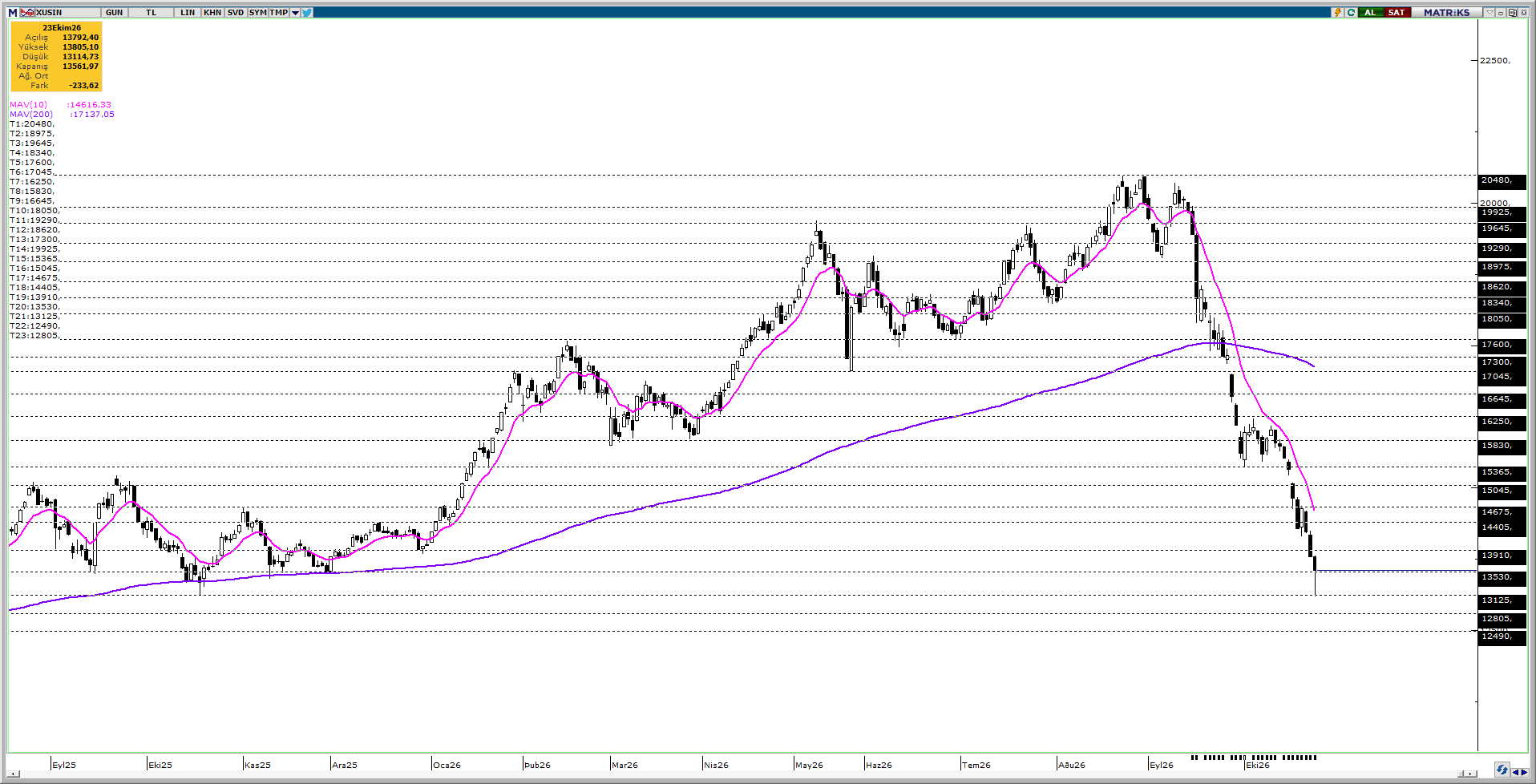Viewport: 1536px width, 784px height.
Task: Click the detach window icon
Action: coord(1512,12)
